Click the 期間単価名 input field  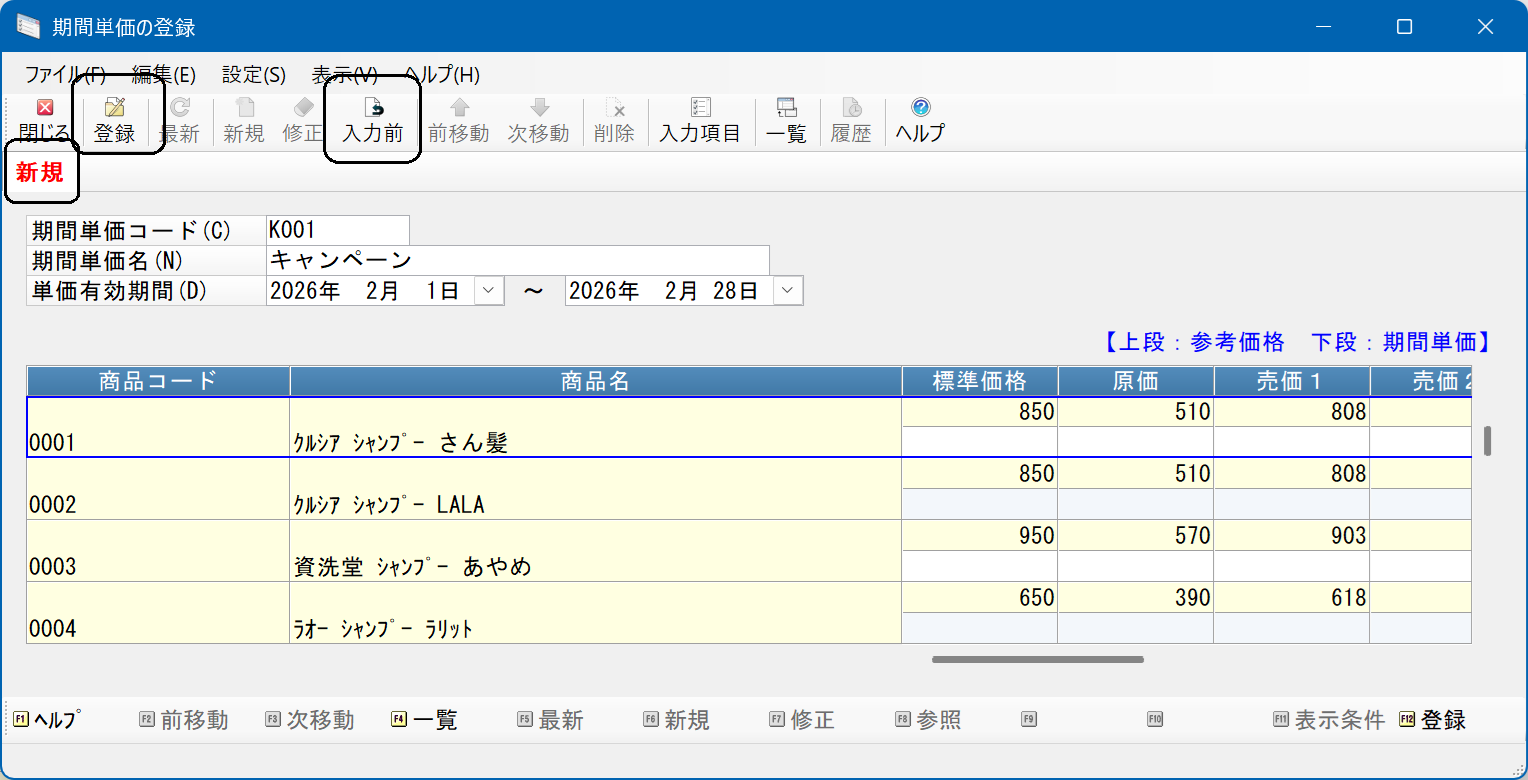[x=518, y=260]
